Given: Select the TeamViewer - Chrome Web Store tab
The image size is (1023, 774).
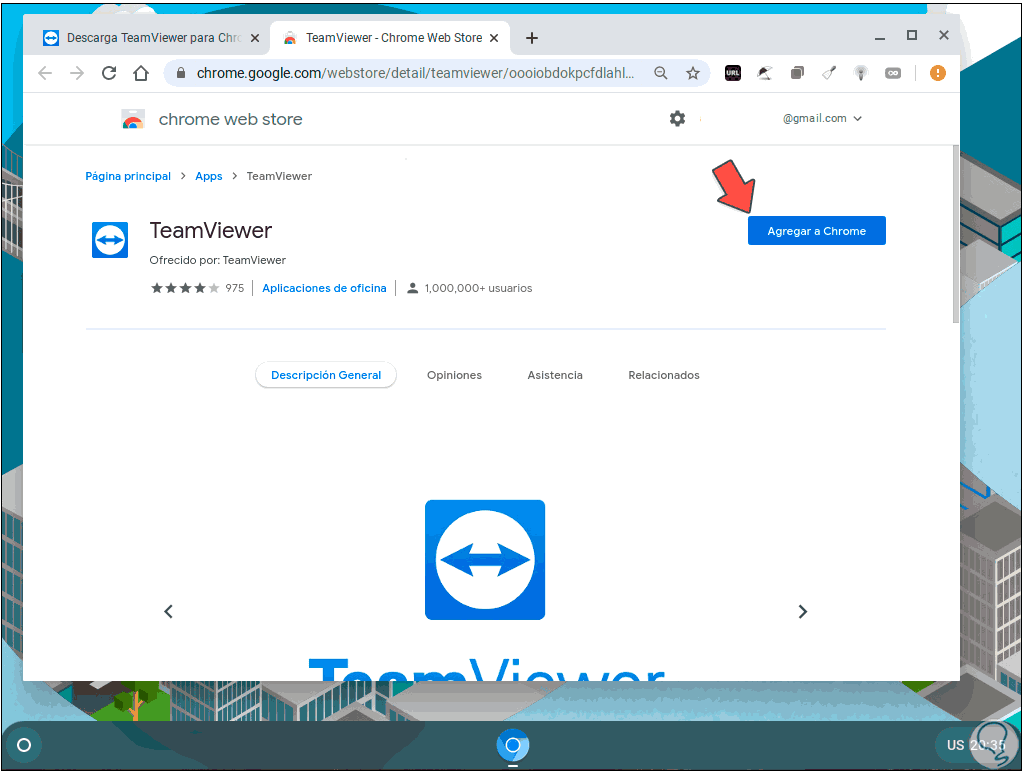Looking at the screenshot, I should [389, 38].
